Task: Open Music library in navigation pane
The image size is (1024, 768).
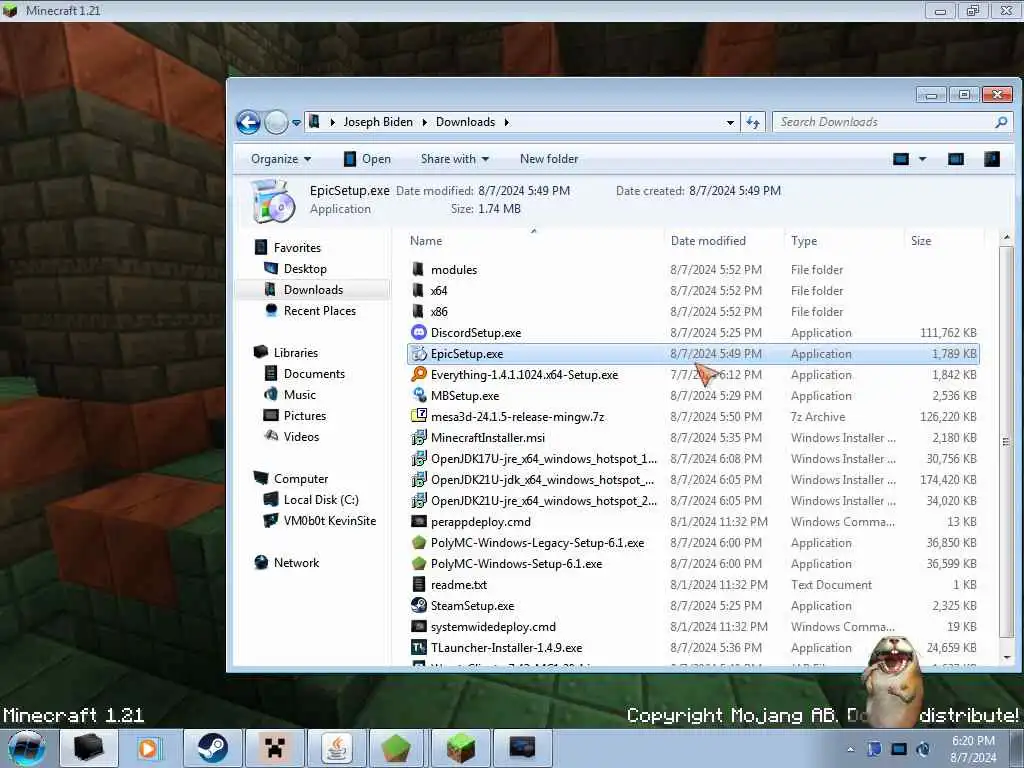Action: [x=299, y=395]
